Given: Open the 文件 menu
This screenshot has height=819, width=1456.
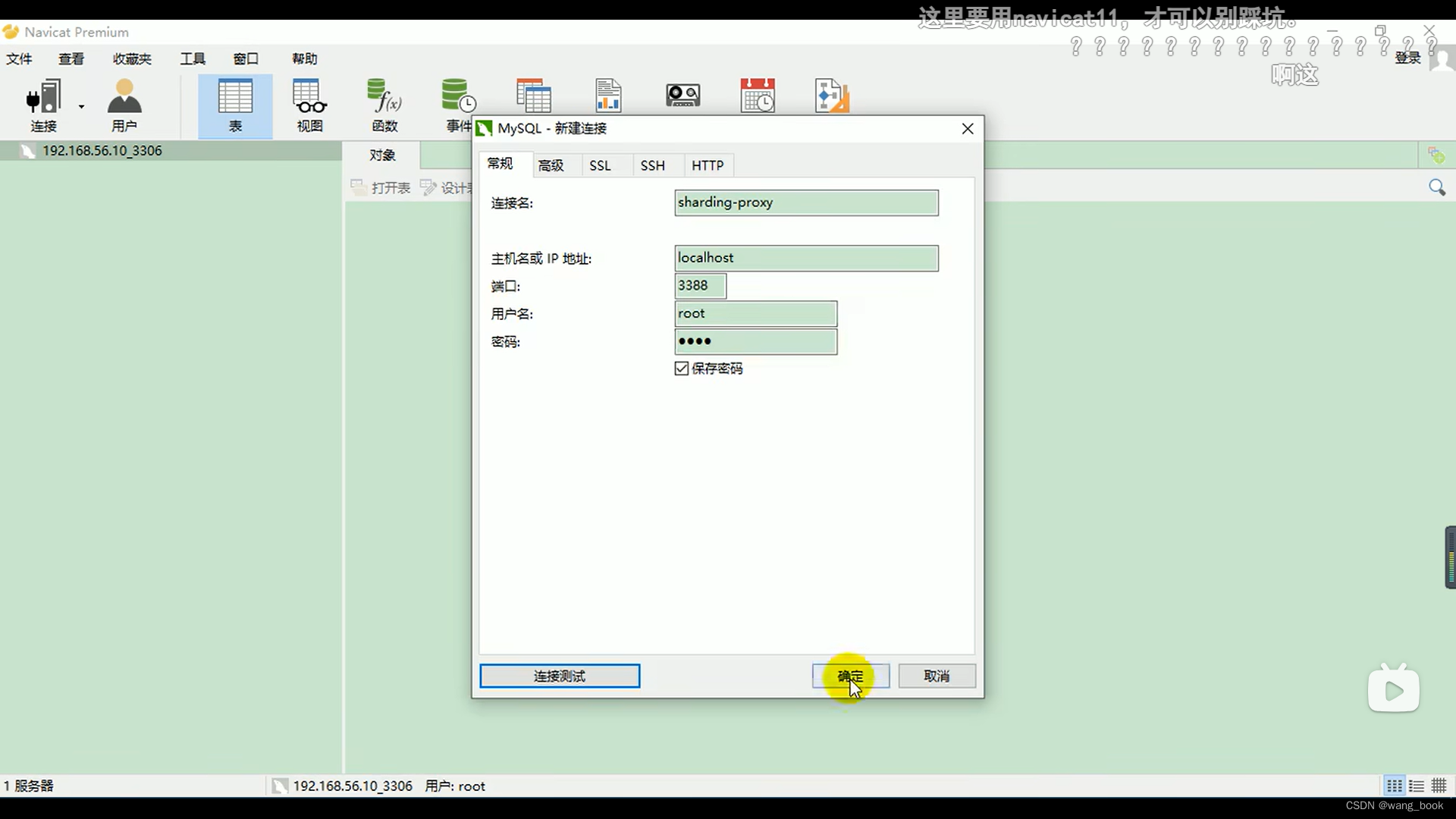Looking at the screenshot, I should click(x=19, y=59).
